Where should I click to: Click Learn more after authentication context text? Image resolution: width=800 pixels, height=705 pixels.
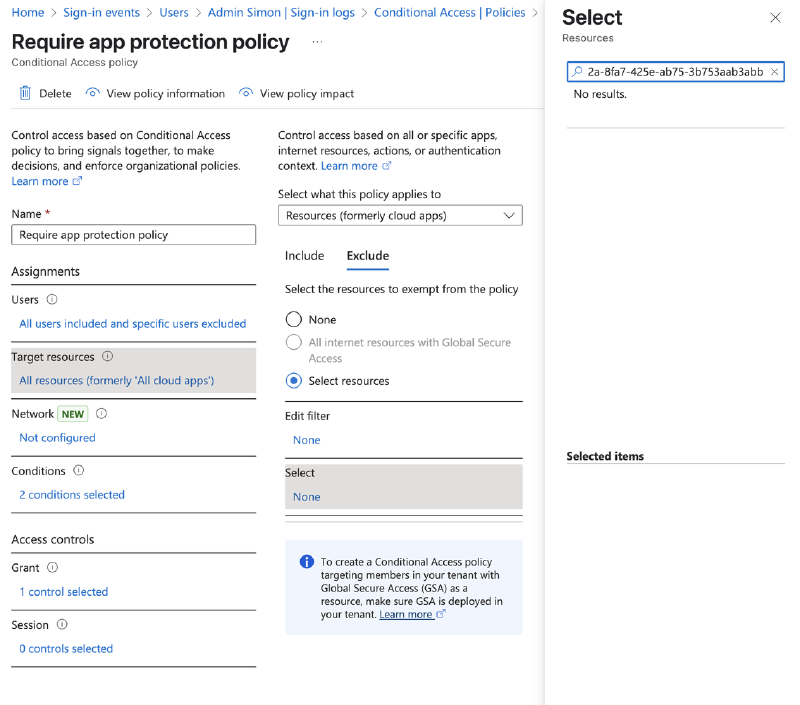point(349,166)
